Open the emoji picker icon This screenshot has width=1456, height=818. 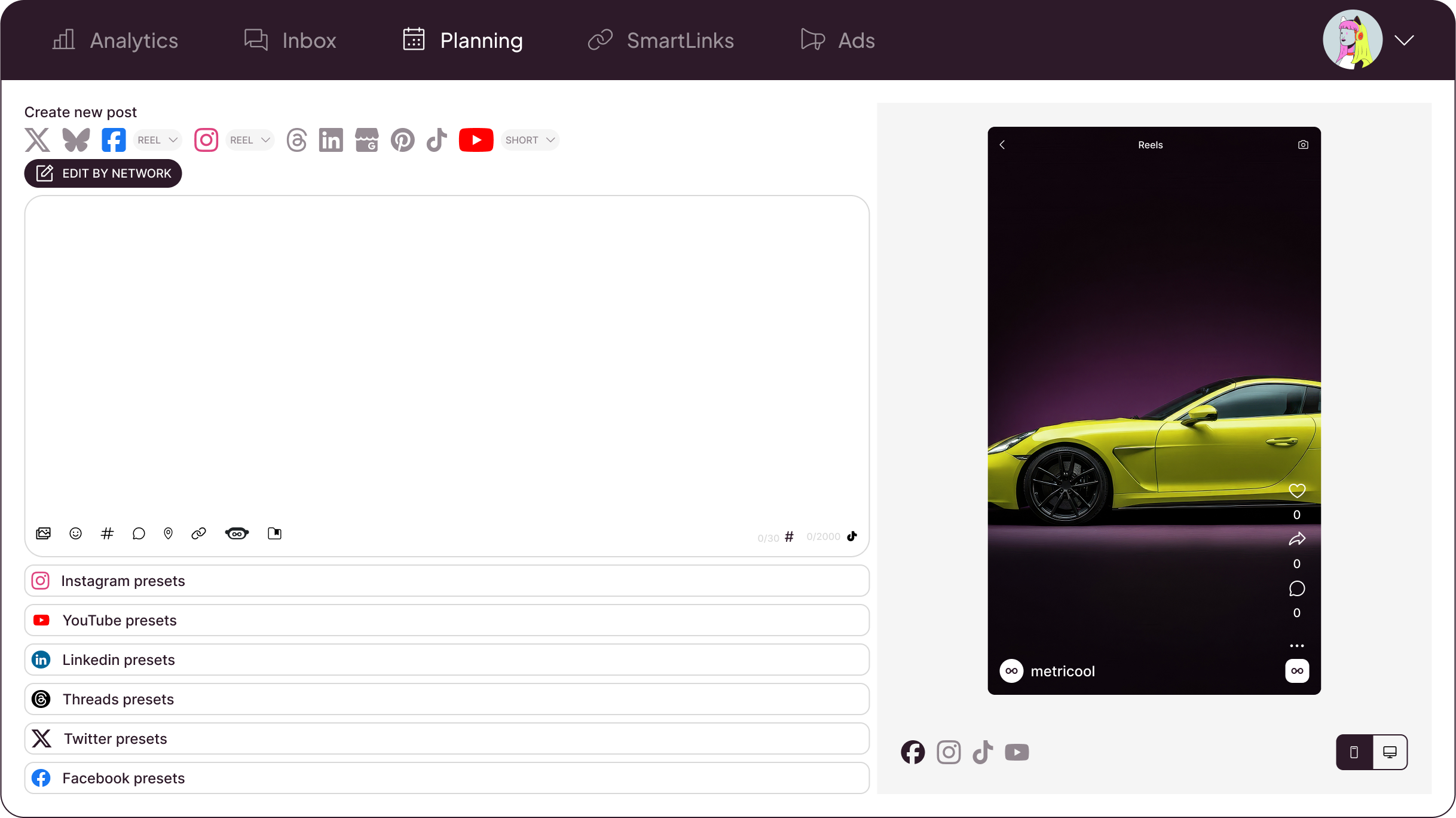75,533
